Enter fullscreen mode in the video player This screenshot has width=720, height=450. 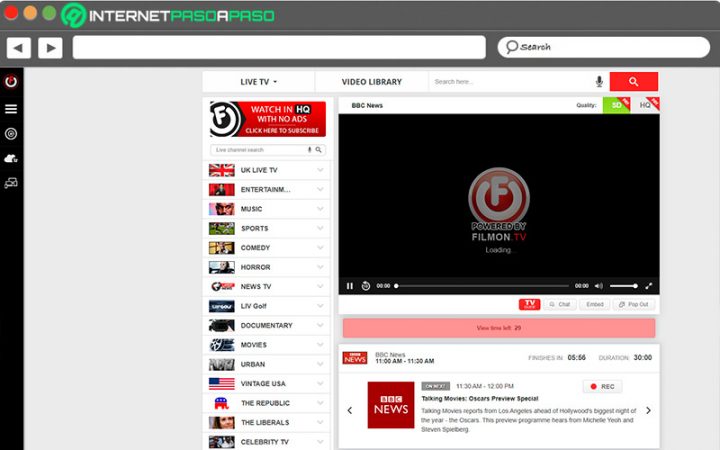(648, 286)
